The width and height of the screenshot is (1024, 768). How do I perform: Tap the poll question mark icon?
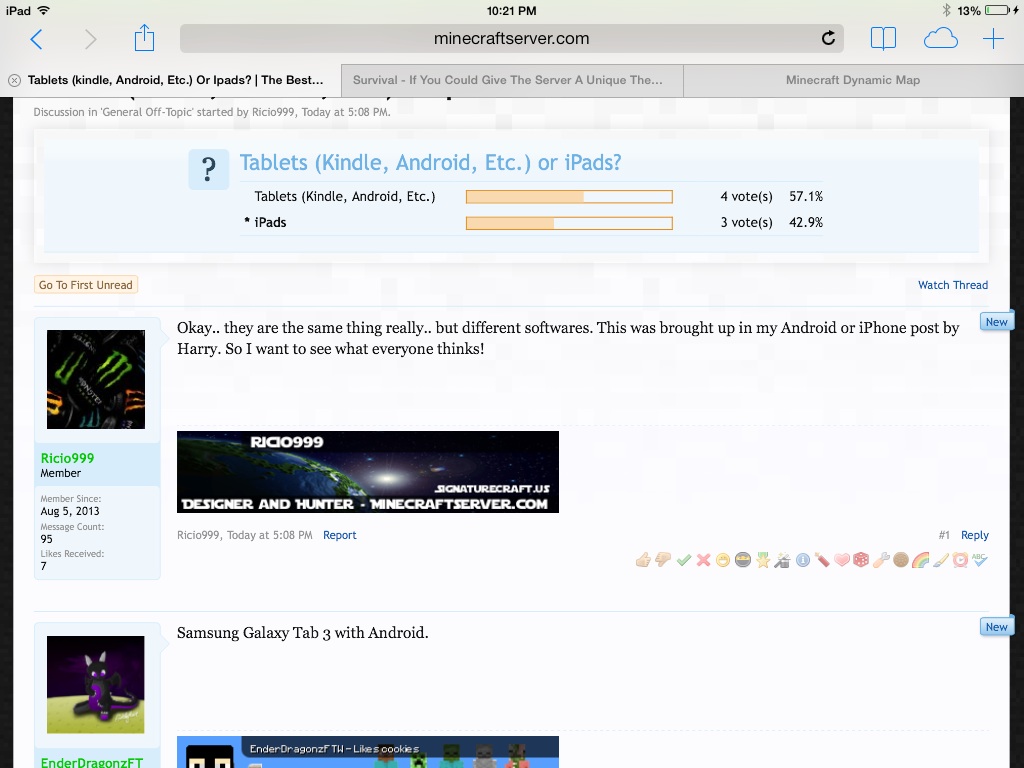[x=208, y=169]
